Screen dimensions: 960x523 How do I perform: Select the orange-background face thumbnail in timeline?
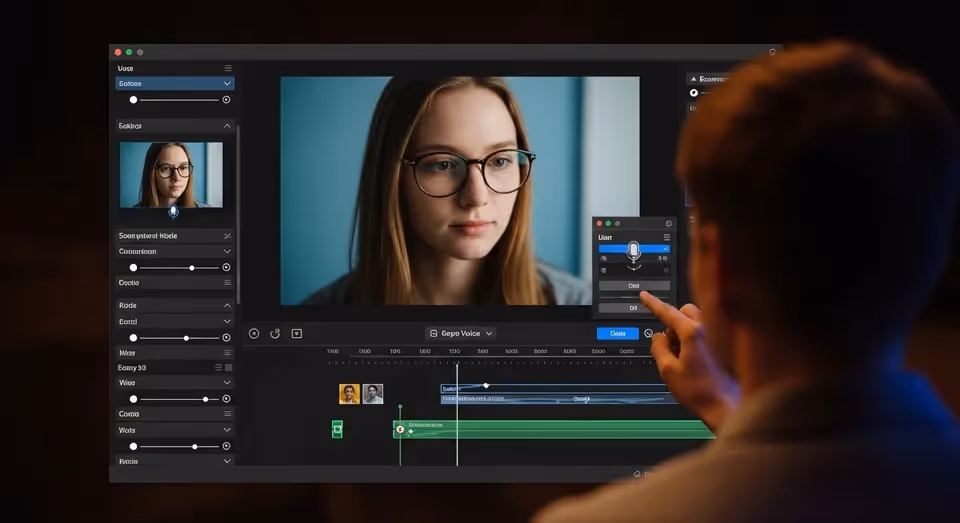[349, 394]
